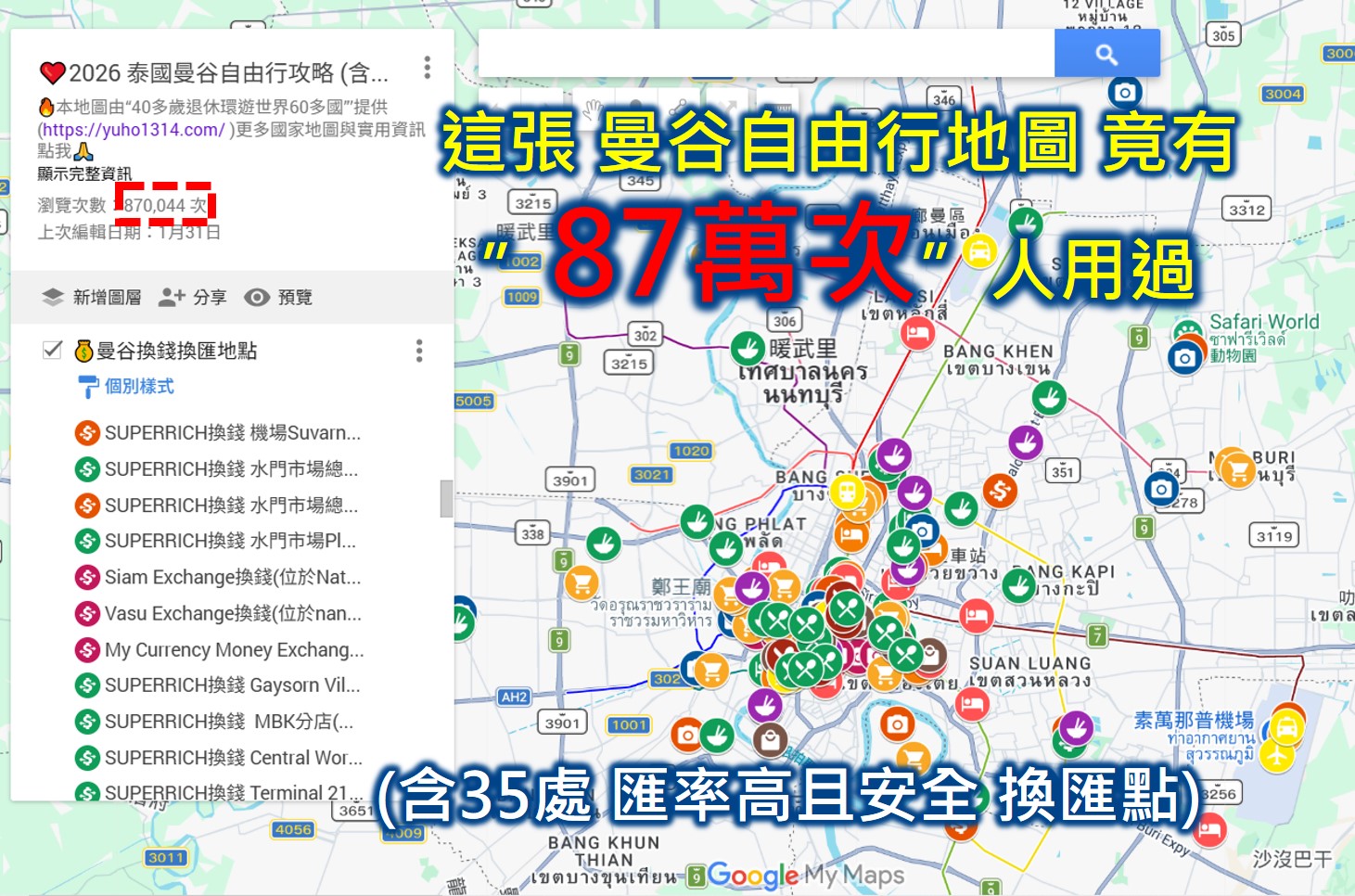This screenshot has width=1355, height=896.
Task: Click the 預覽 eye preview button
Action: coord(278,297)
